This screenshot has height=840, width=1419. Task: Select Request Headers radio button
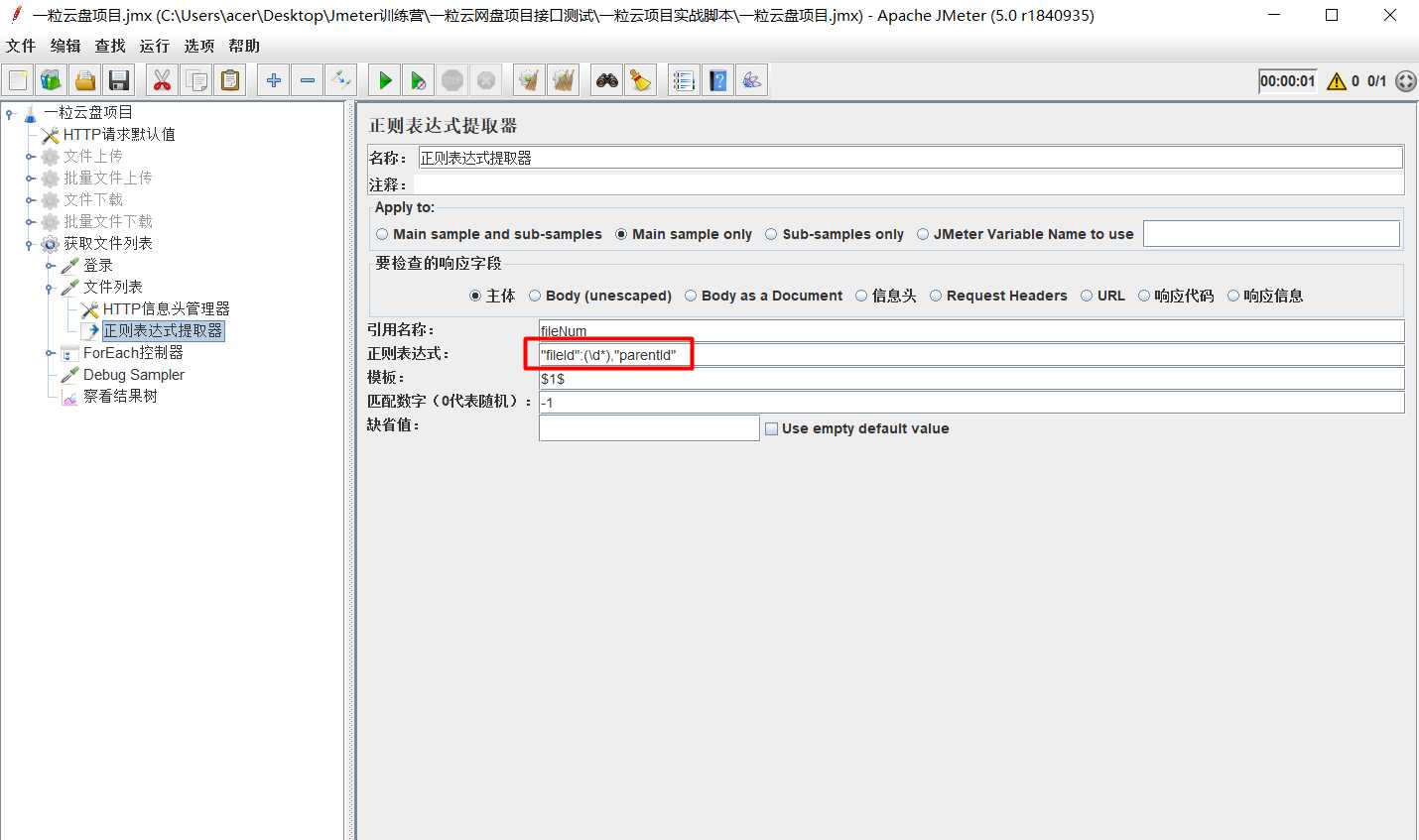936,296
